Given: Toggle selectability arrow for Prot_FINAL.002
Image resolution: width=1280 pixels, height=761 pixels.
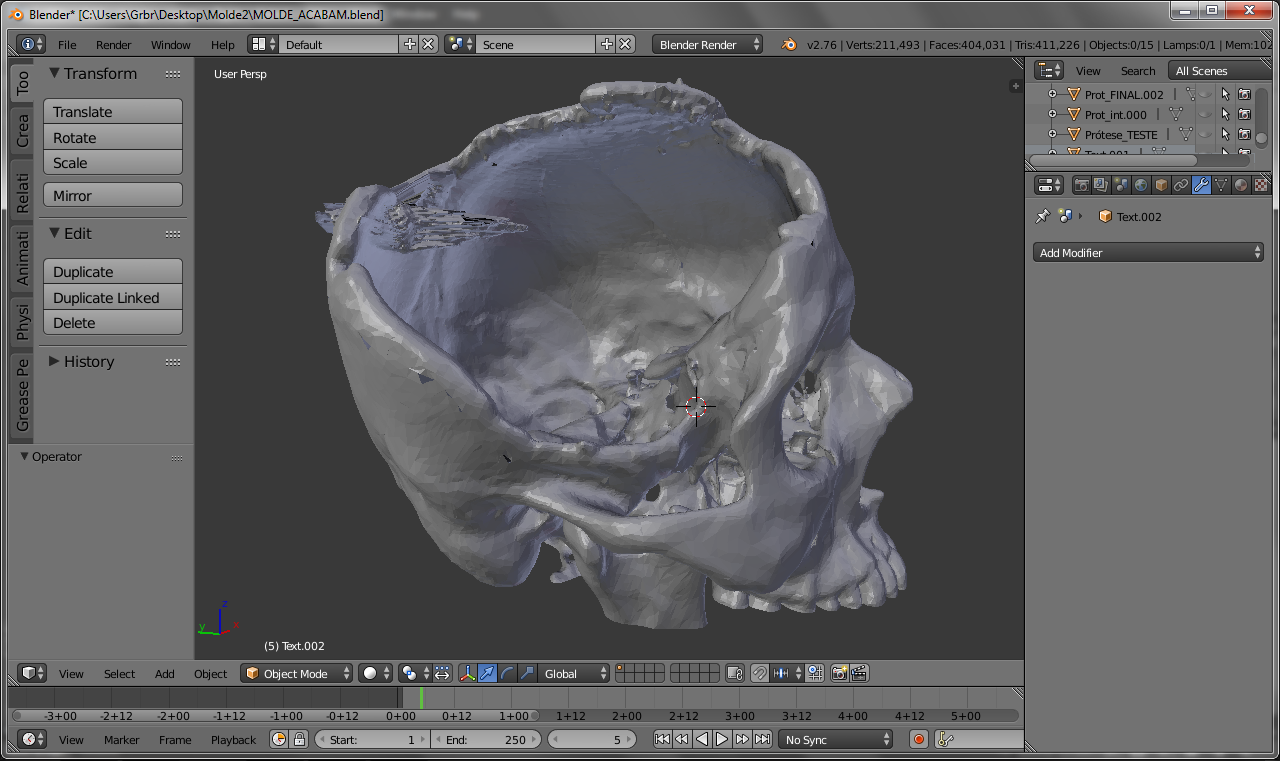Looking at the screenshot, I should tap(1225, 95).
